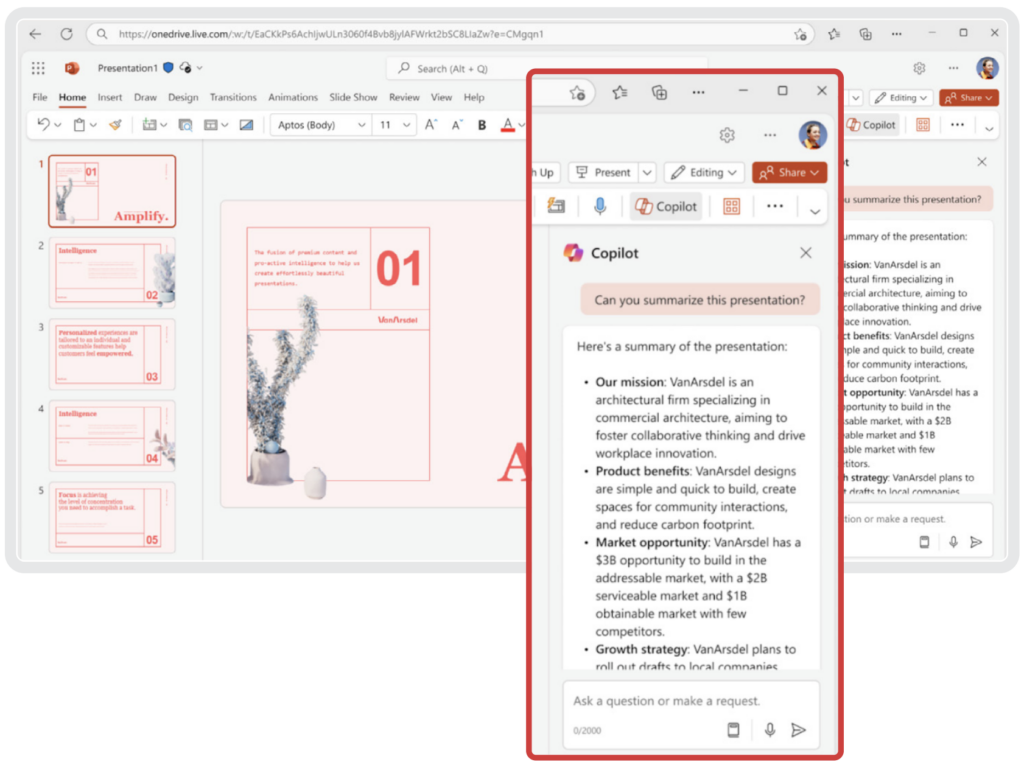Click Decrease Font Size icon
The width and height of the screenshot is (1024, 762).
(456, 125)
